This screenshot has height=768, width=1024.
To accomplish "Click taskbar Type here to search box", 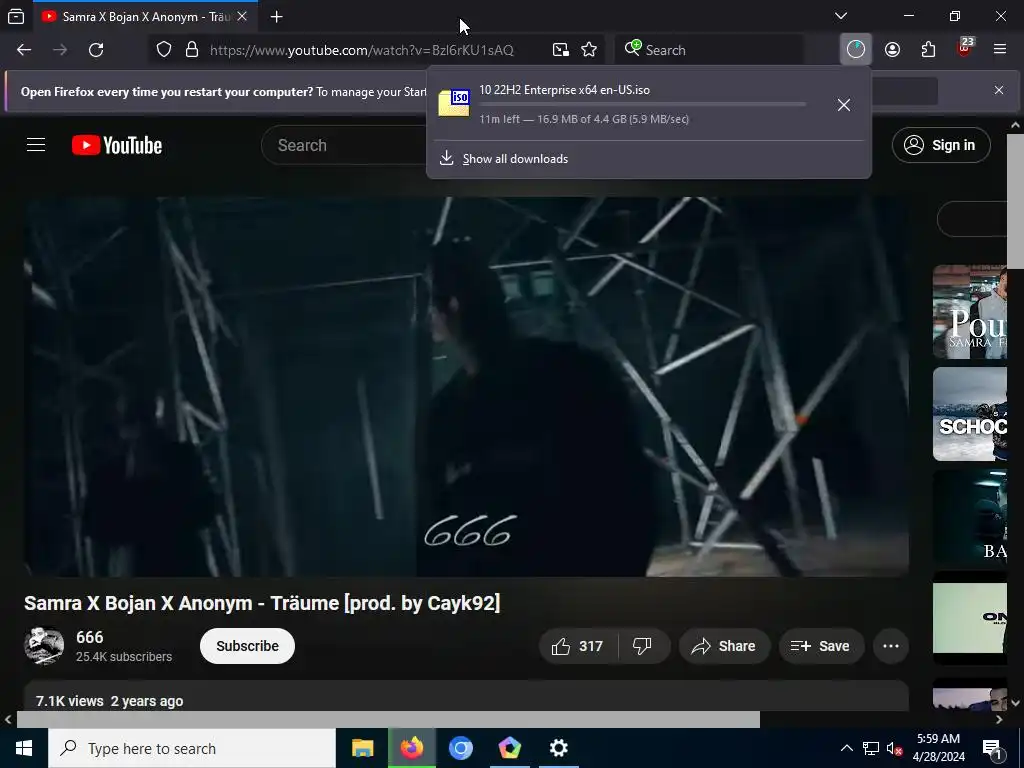I will point(192,748).
